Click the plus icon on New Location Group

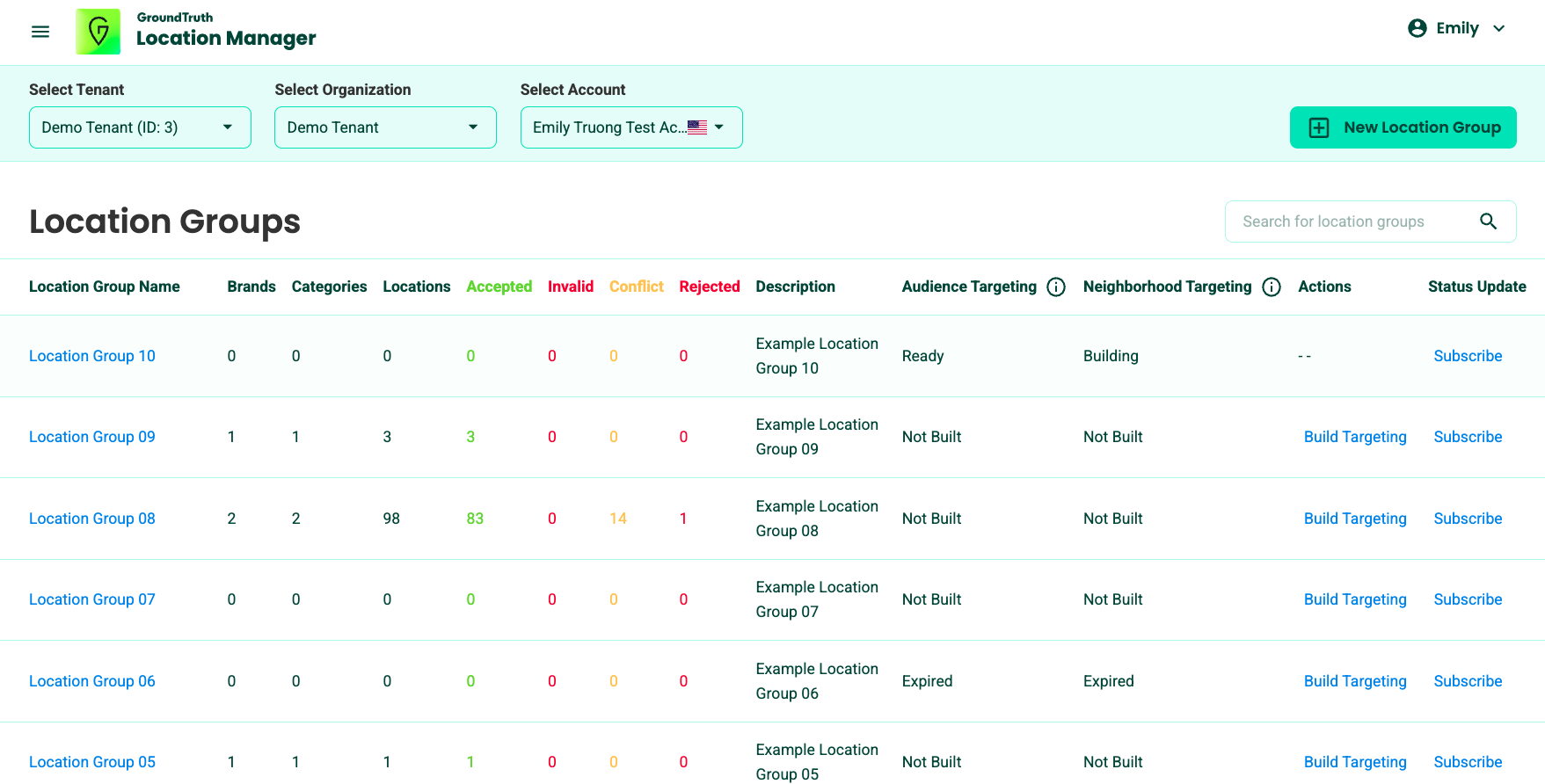pos(1319,128)
